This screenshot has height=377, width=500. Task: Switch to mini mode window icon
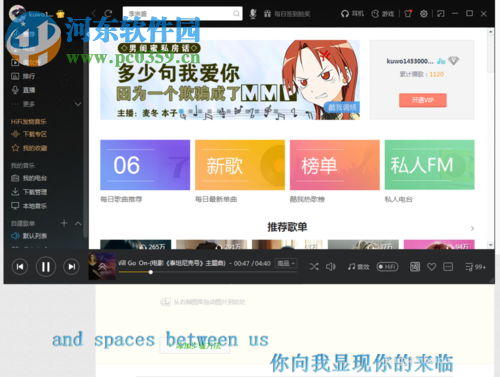[441, 14]
